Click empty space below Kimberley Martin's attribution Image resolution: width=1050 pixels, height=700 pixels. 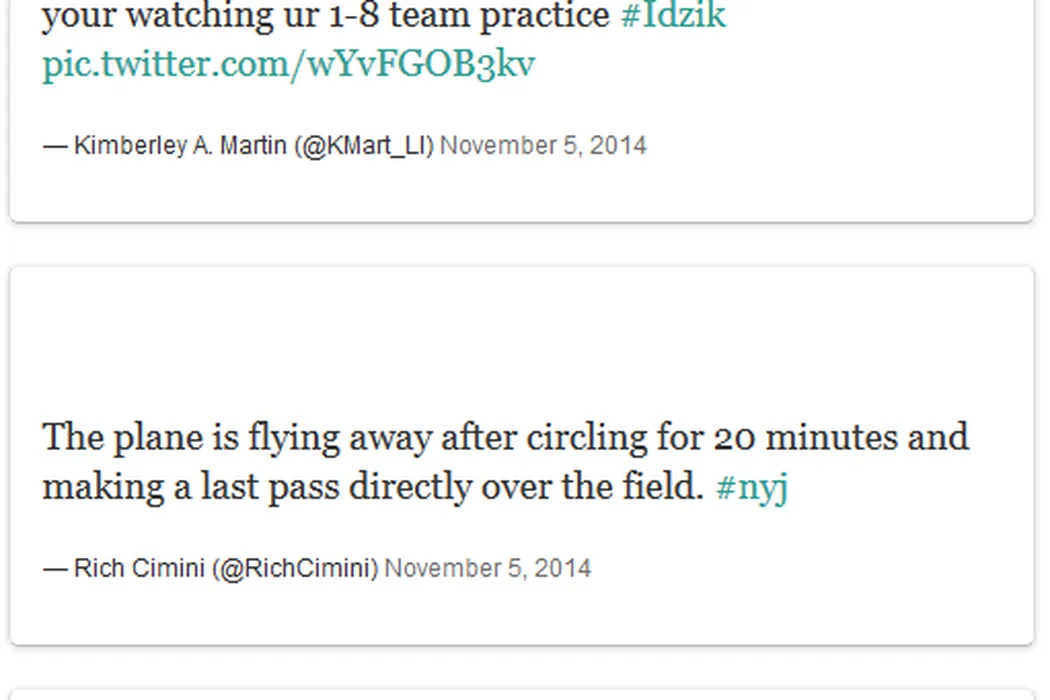point(520,192)
